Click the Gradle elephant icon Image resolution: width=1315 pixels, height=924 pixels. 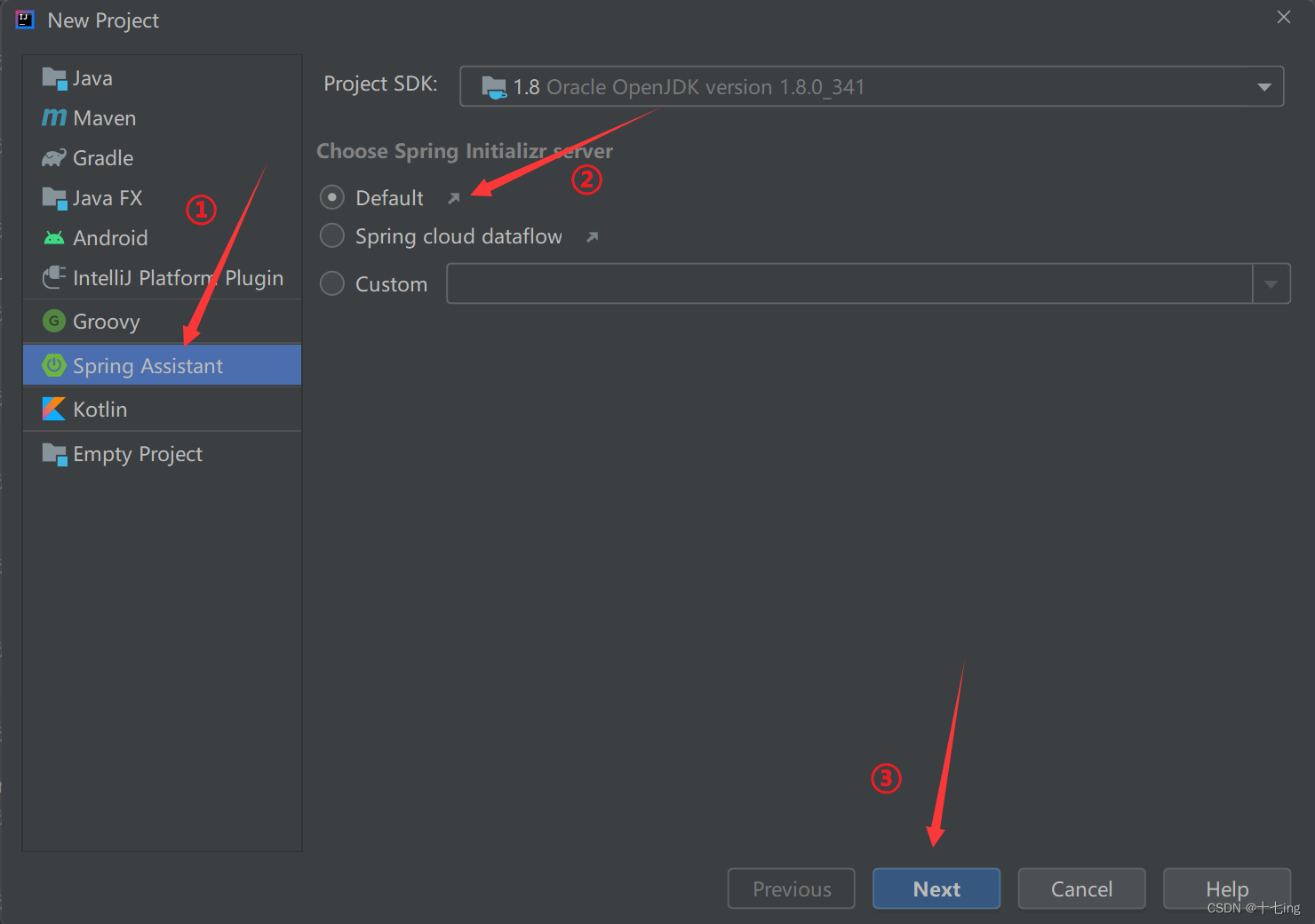pyautogui.click(x=54, y=158)
